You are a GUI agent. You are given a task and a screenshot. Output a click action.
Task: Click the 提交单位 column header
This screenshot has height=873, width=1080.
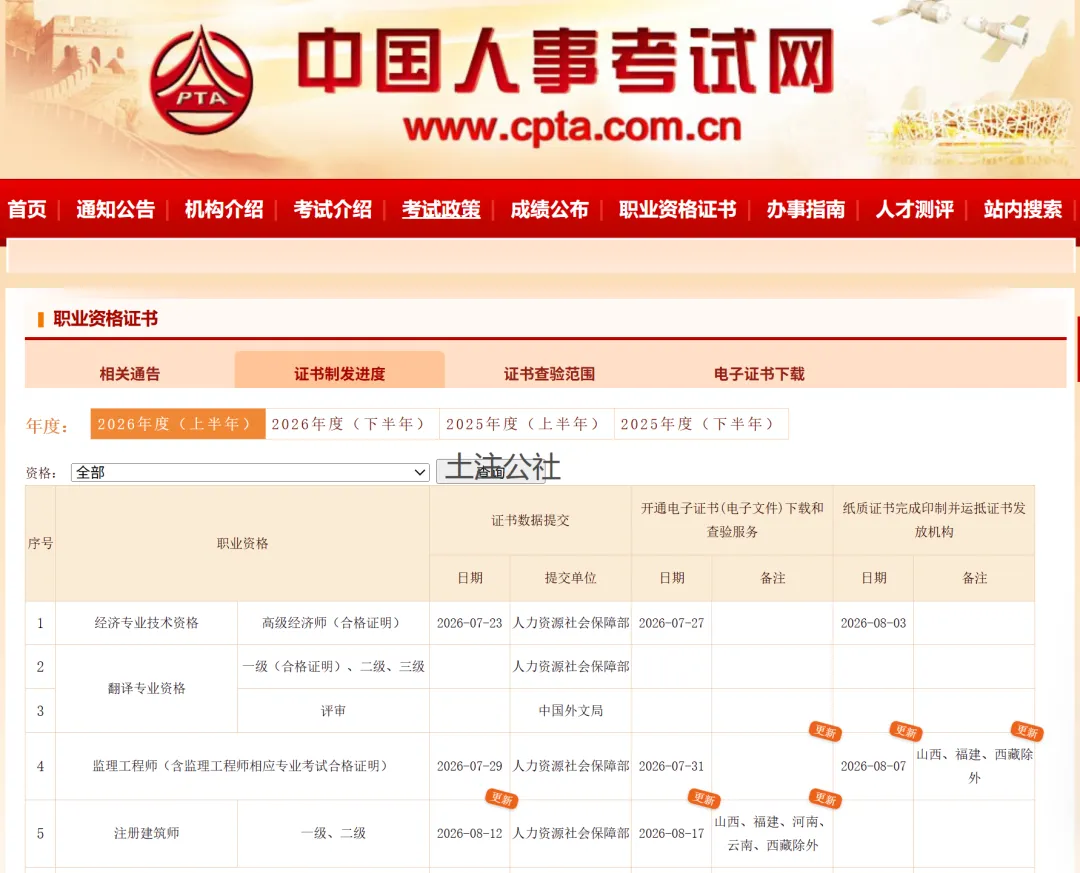[570, 578]
